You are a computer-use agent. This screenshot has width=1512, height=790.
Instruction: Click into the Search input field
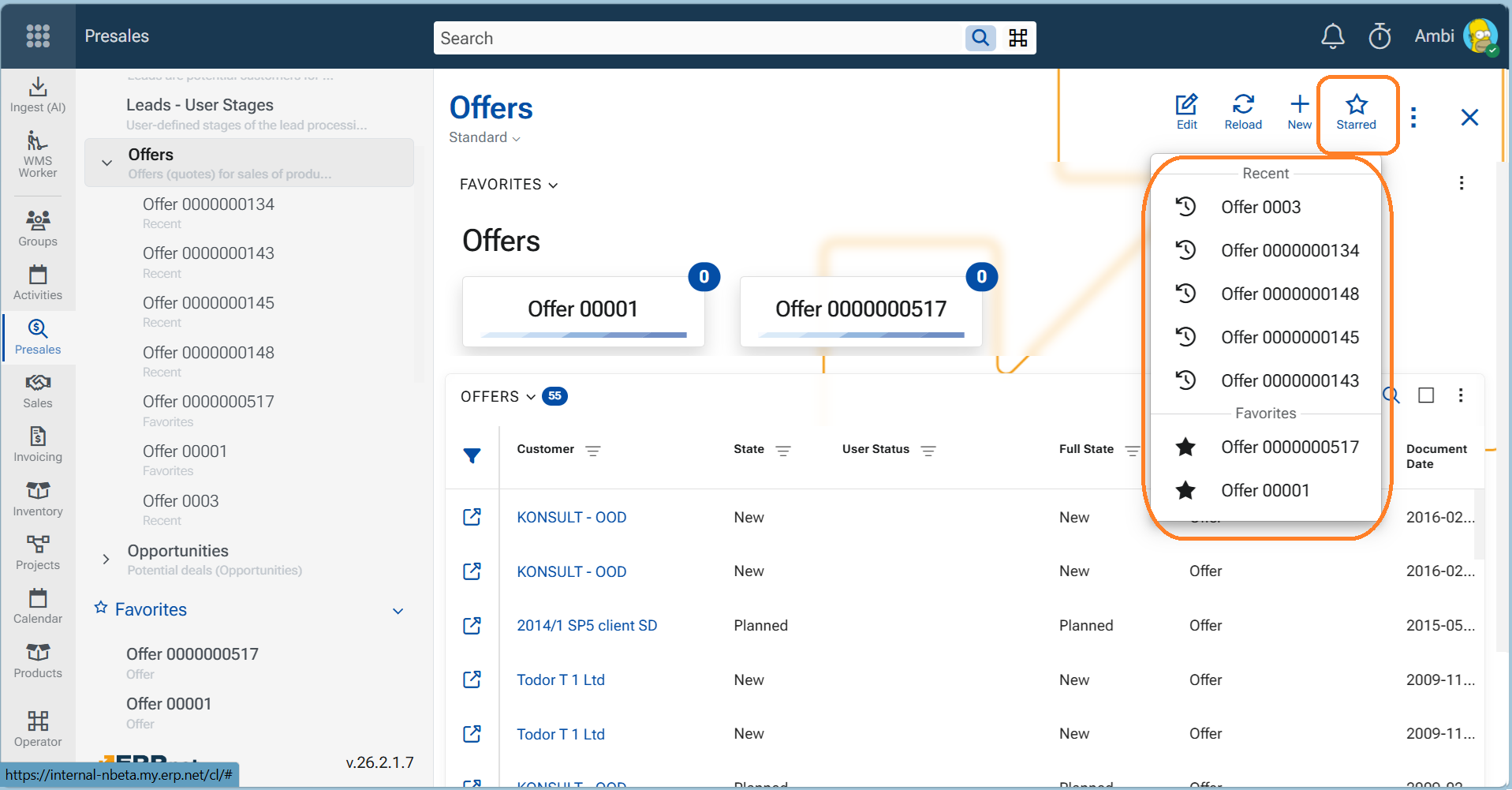click(698, 38)
